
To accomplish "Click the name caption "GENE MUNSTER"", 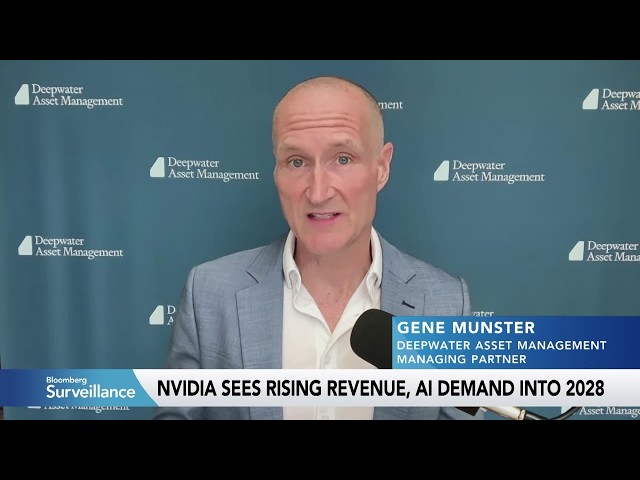I will [x=466, y=328].
